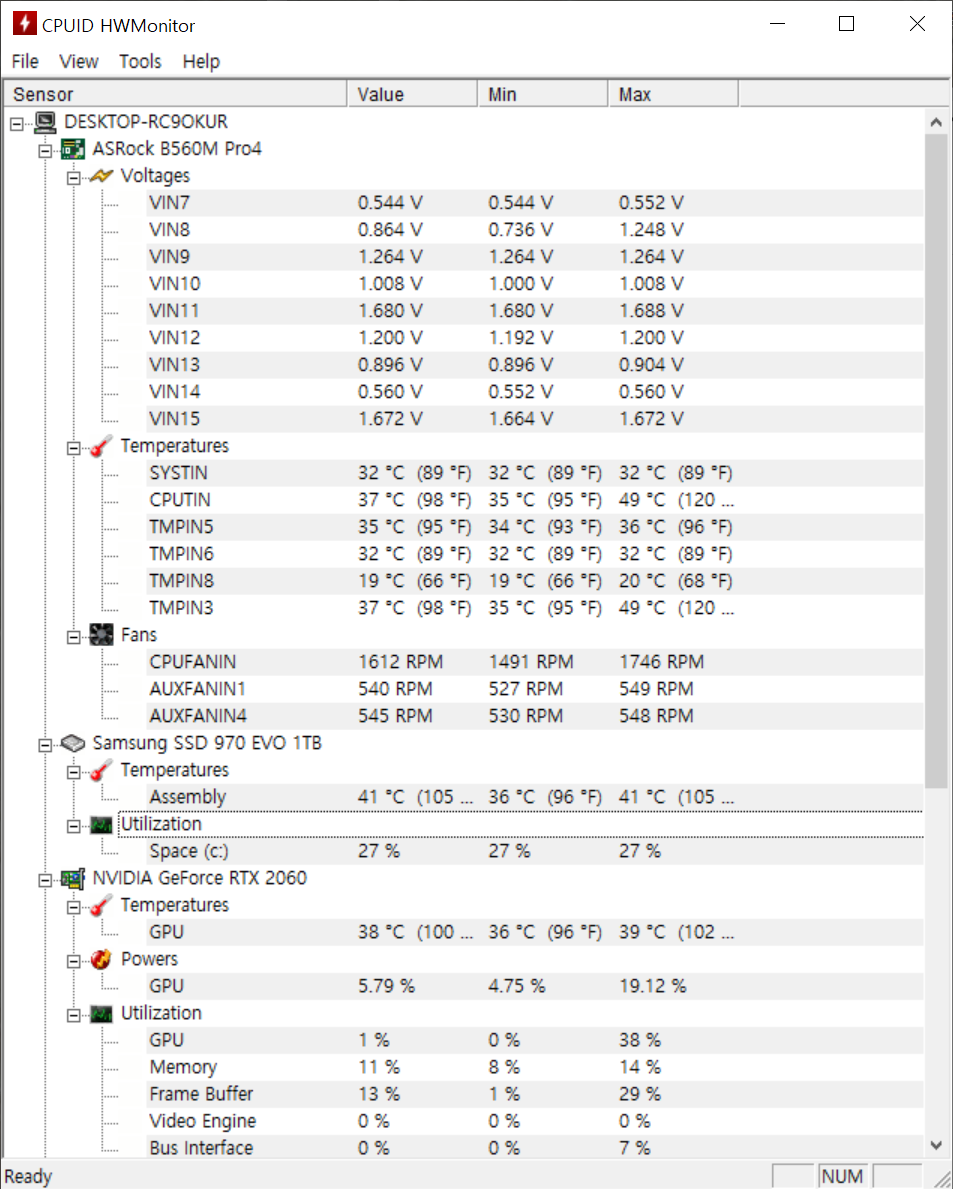Click the 1.248 V max value
The image size is (953, 1189).
[651, 230]
